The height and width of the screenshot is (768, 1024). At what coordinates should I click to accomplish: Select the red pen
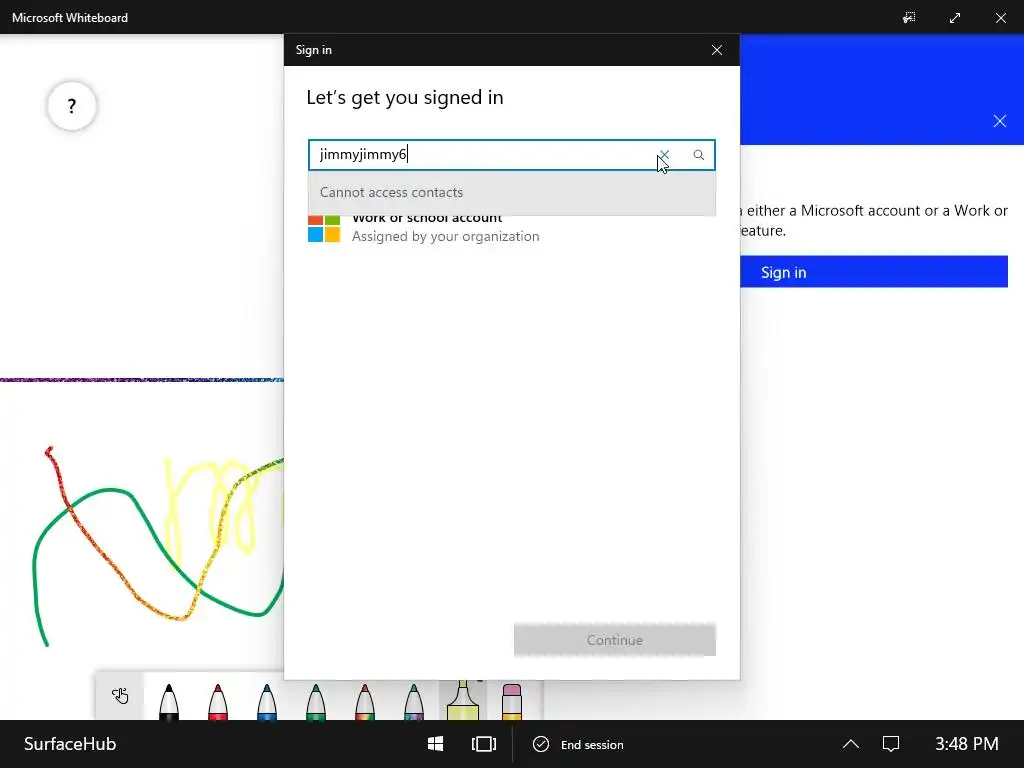(x=217, y=701)
